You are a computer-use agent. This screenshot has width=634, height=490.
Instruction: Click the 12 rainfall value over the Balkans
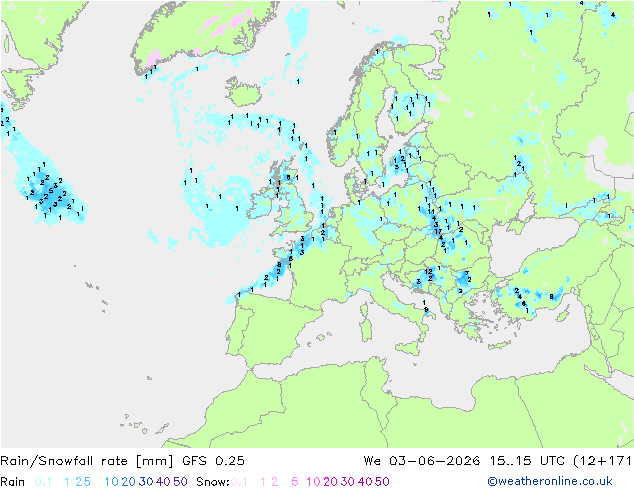coord(429,271)
